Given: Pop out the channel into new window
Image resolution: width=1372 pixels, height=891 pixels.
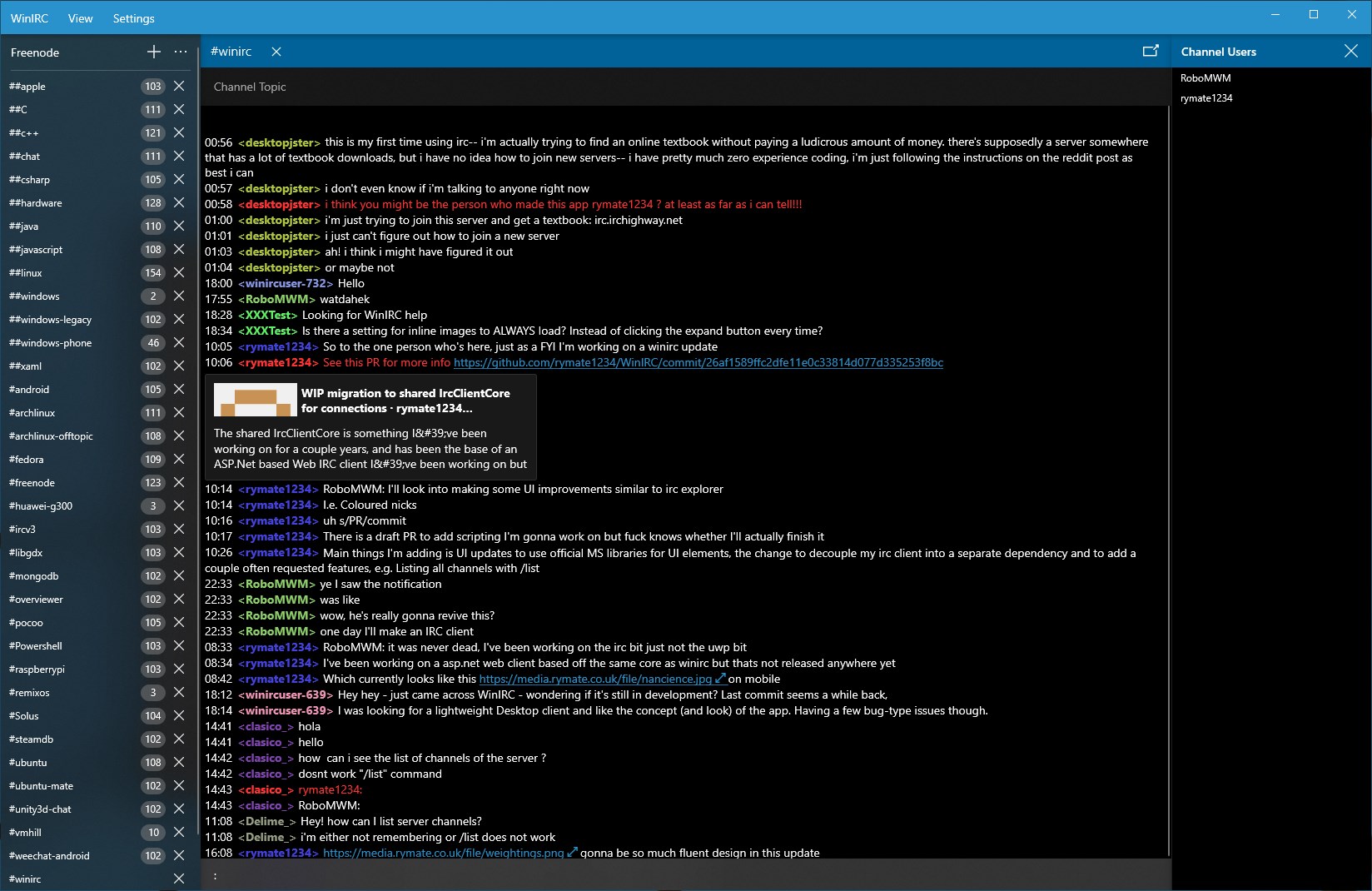Looking at the screenshot, I should click(x=1151, y=51).
